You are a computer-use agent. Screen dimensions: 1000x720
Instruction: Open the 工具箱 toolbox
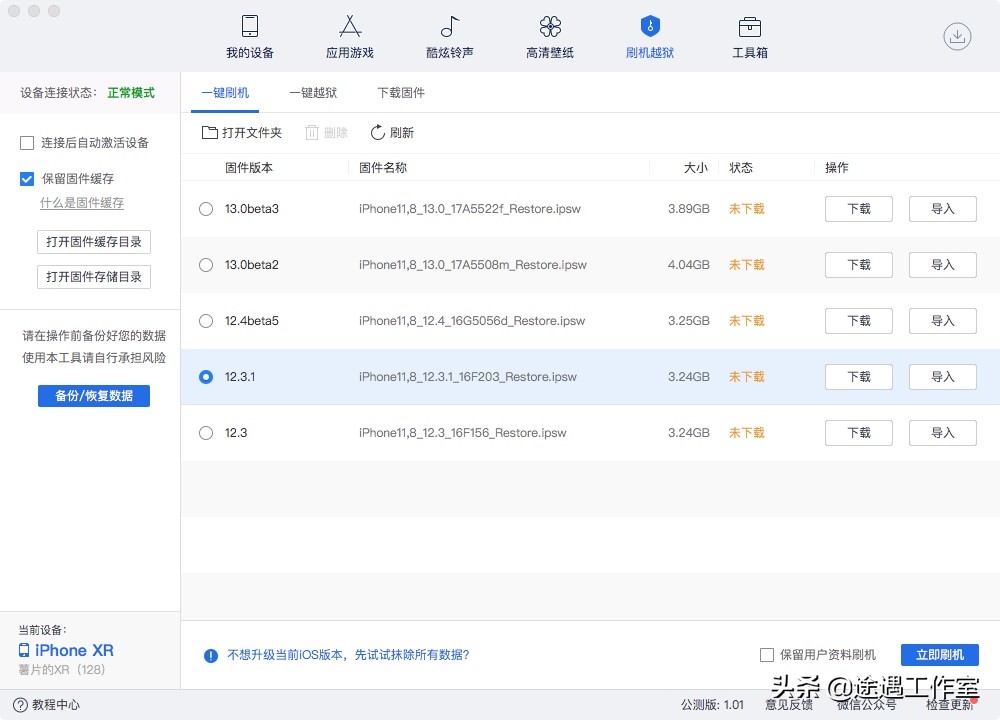click(749, 36)
